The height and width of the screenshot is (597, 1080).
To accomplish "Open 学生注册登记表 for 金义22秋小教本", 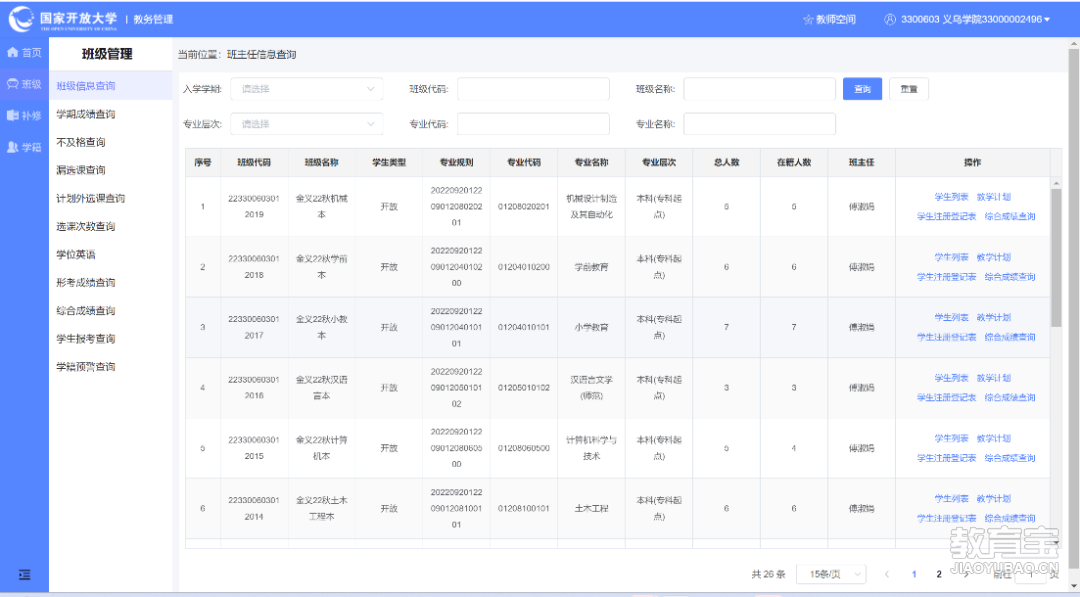I will (x=946, y=337).
